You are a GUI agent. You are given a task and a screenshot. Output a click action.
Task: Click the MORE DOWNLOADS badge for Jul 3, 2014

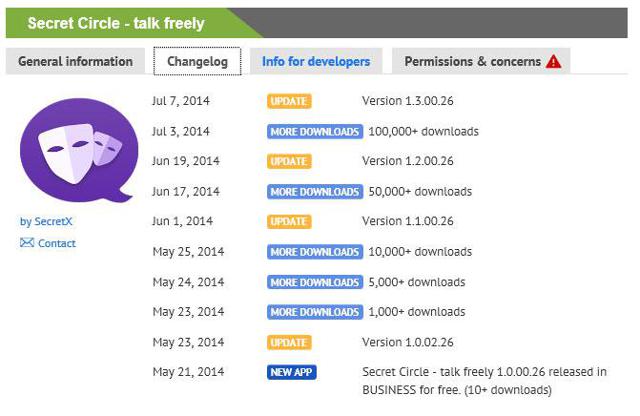315,131
